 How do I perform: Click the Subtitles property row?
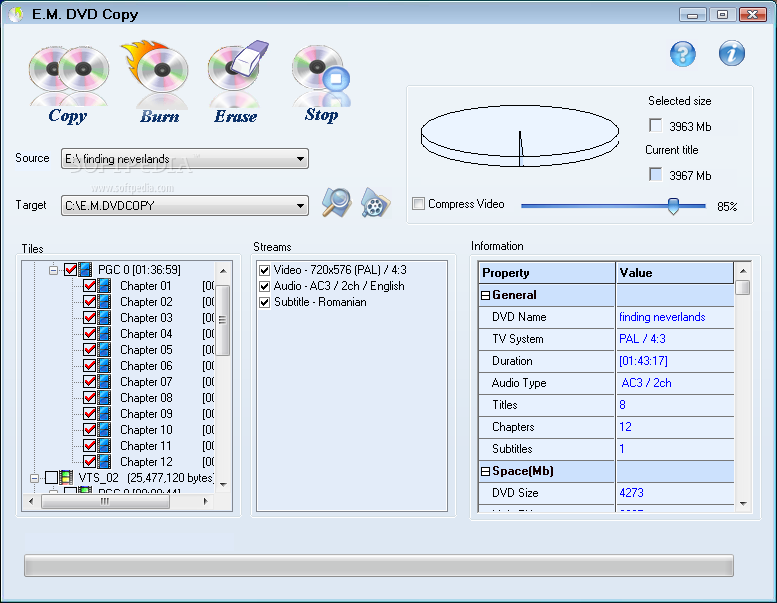click(606, 449)
